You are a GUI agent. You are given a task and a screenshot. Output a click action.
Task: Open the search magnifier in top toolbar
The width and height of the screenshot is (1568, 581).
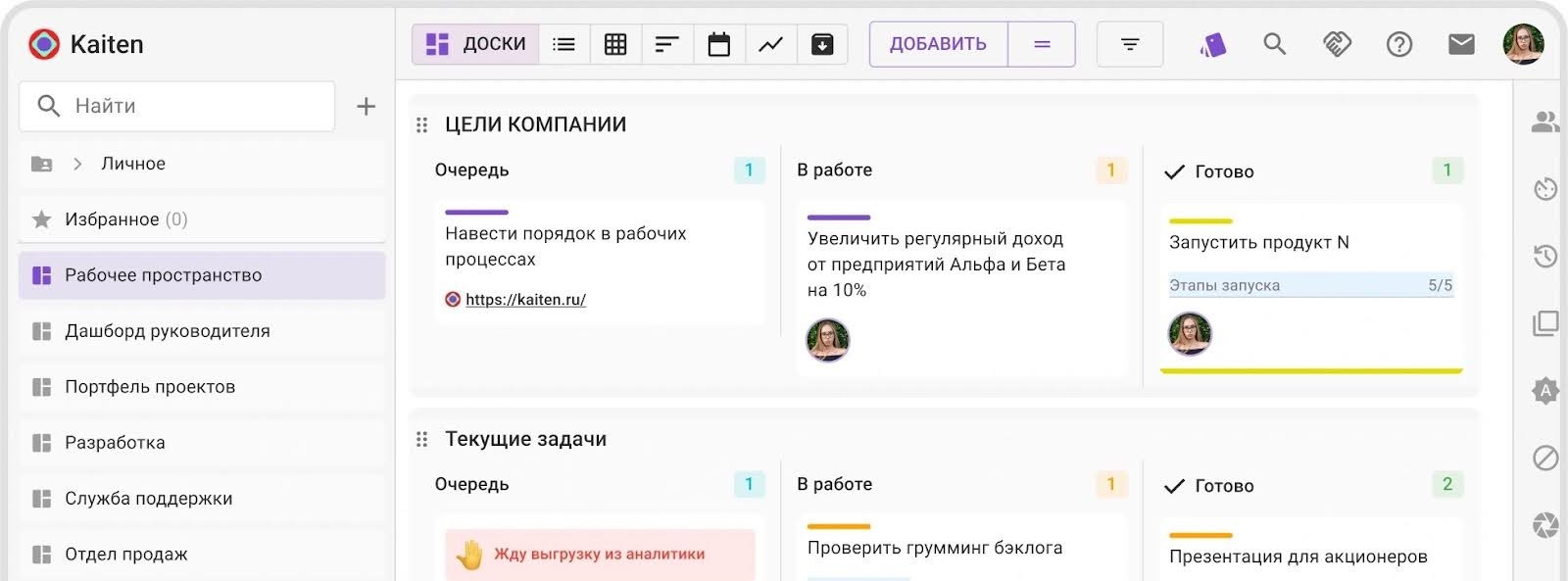pos(1274,44)
